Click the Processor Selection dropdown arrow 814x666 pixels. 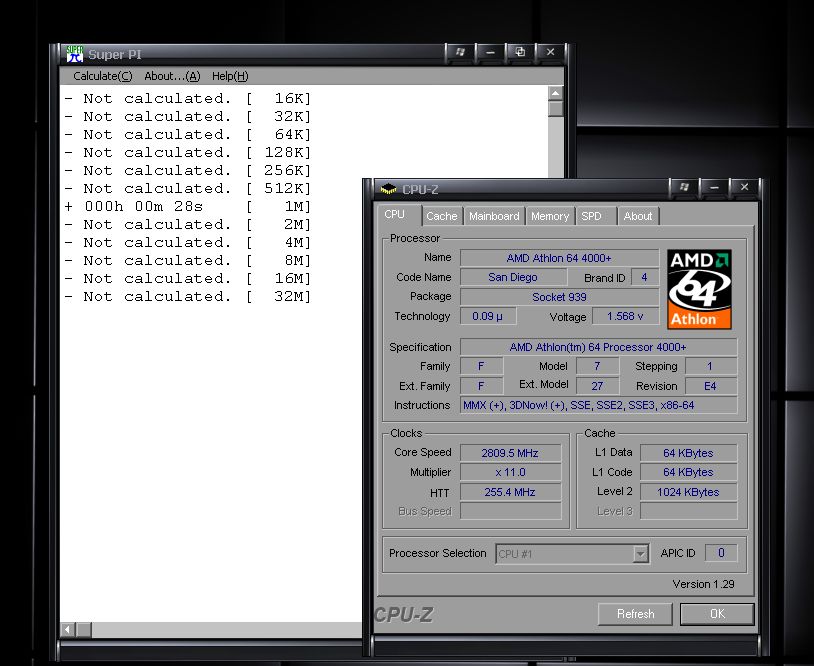pyautogui.click(x=641, y=554)
